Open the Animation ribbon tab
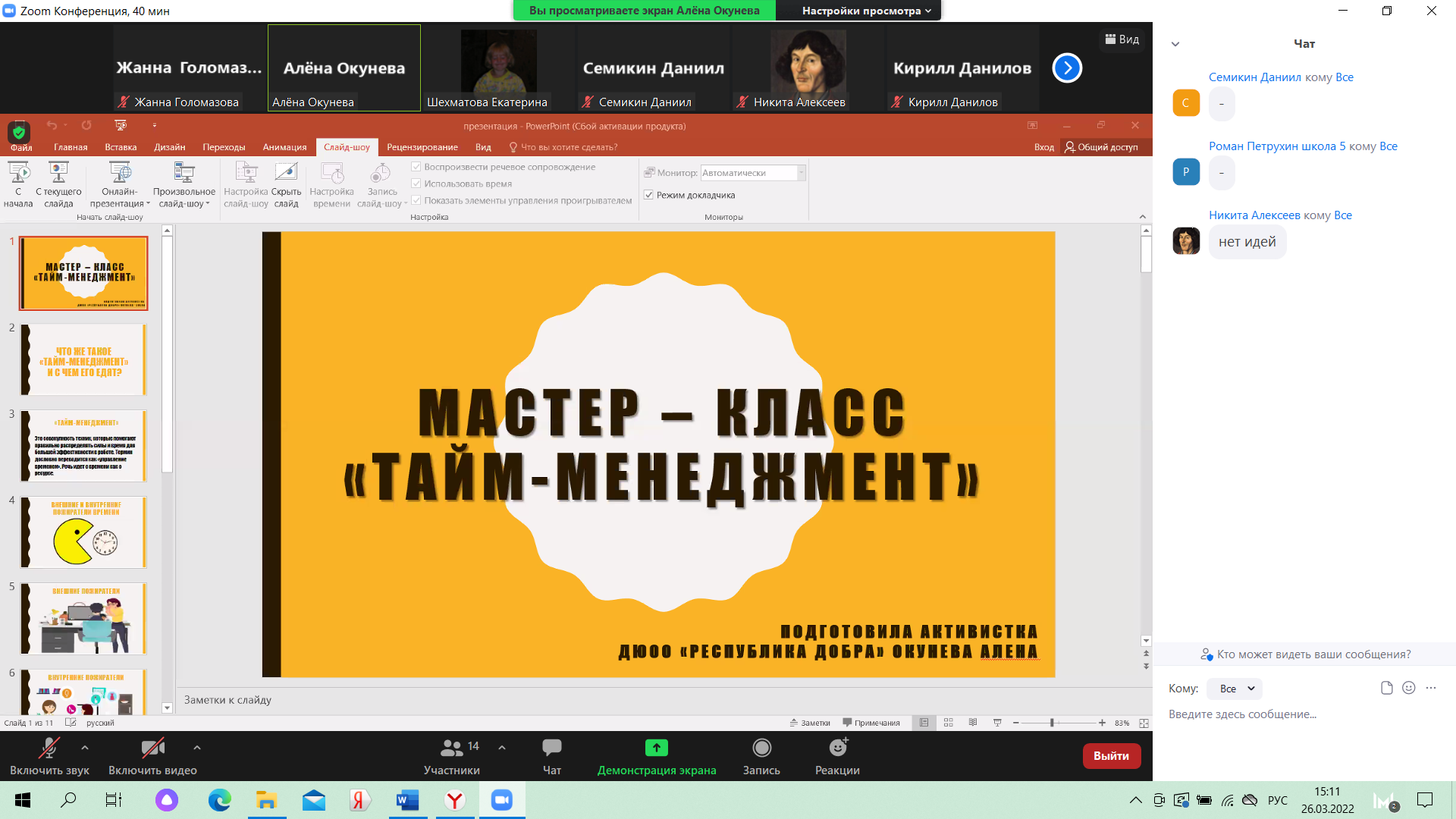This screenshot has width=1456, height=819. (284, 147)
